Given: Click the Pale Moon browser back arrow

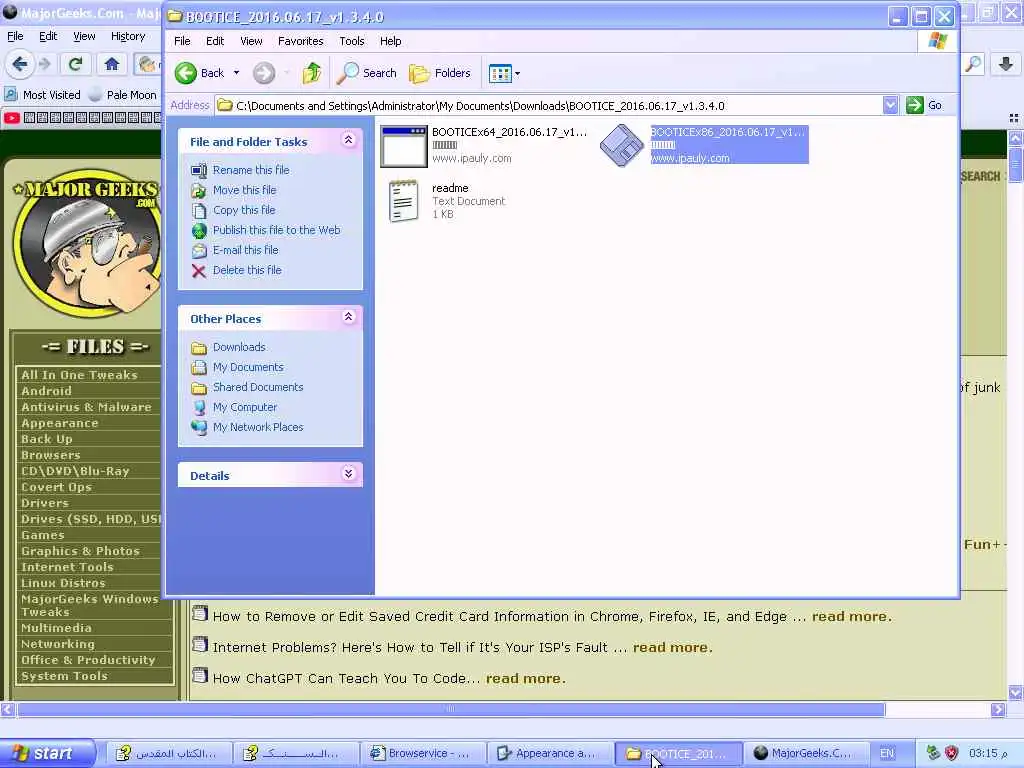Looking at the screenshot, I should tap(20, 64).
